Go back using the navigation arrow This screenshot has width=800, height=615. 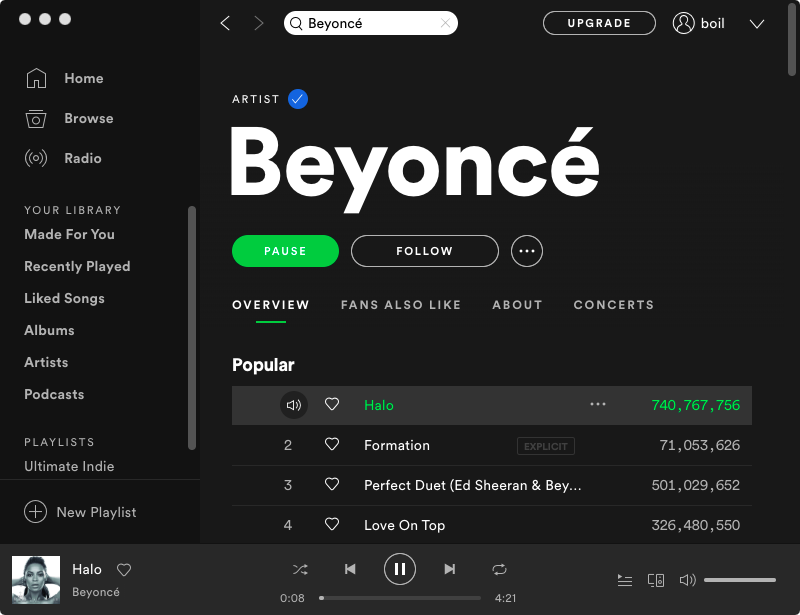(x=224, y=23)
